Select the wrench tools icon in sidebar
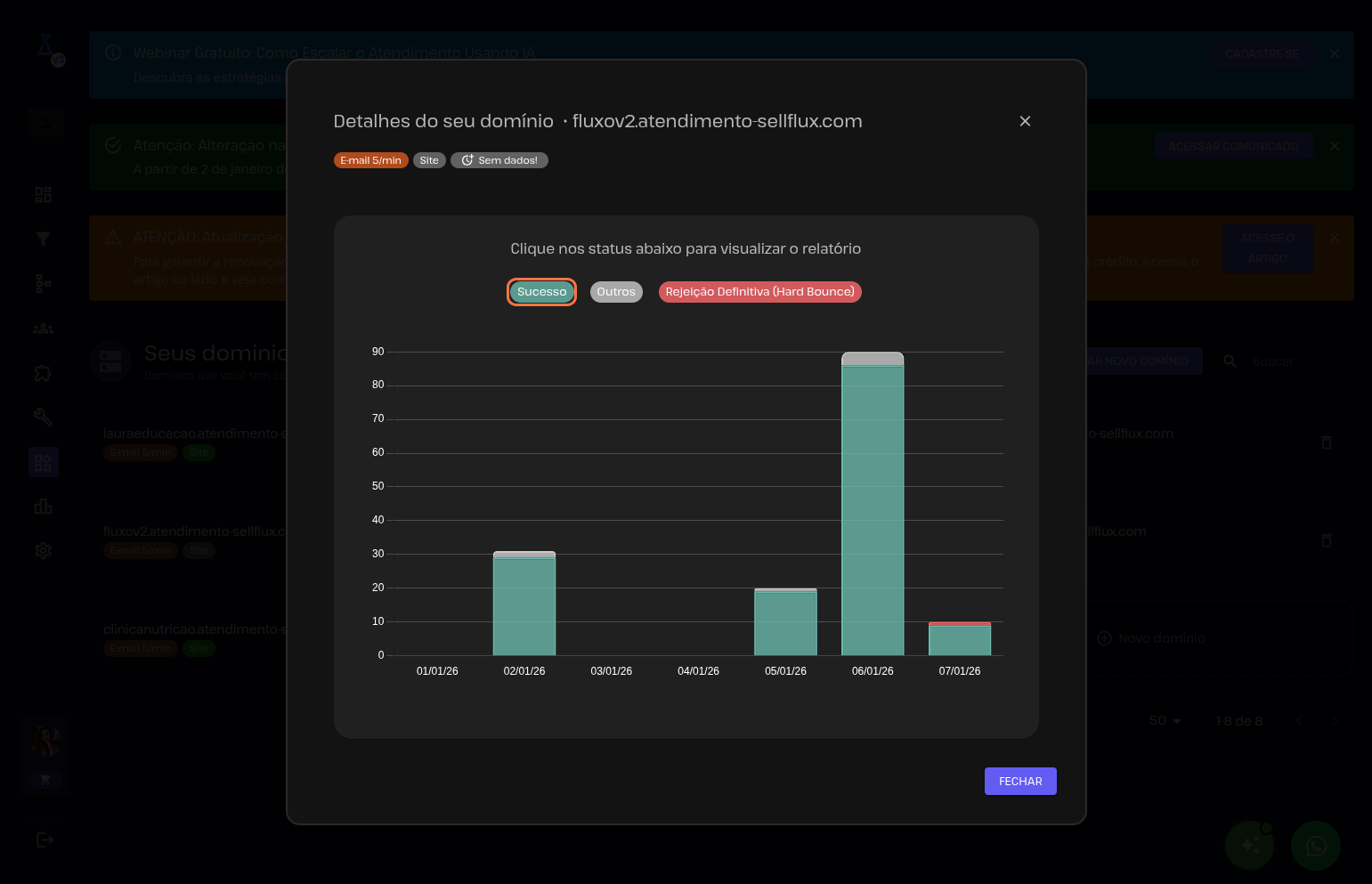The width and height of the screenshot is (1372, 884). coord(43,418)
